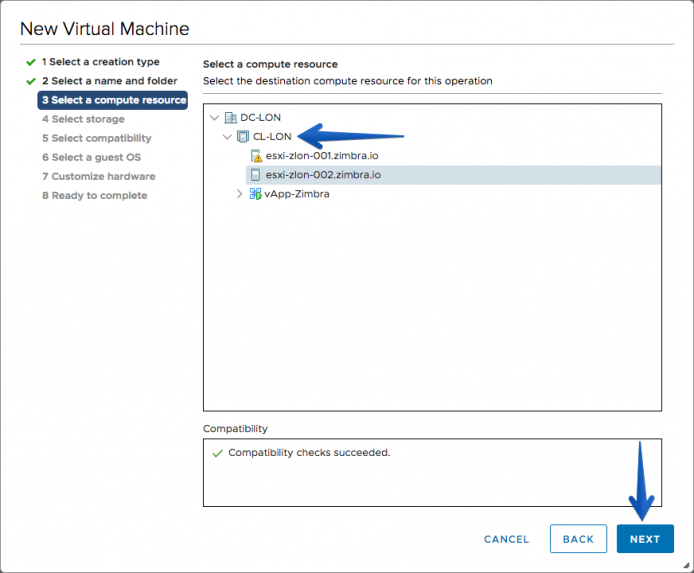The image size is (694, 573).
Task: Cancel the New Virtual Machine wizard
Action: pyautogui.click(x=506, y=539)
